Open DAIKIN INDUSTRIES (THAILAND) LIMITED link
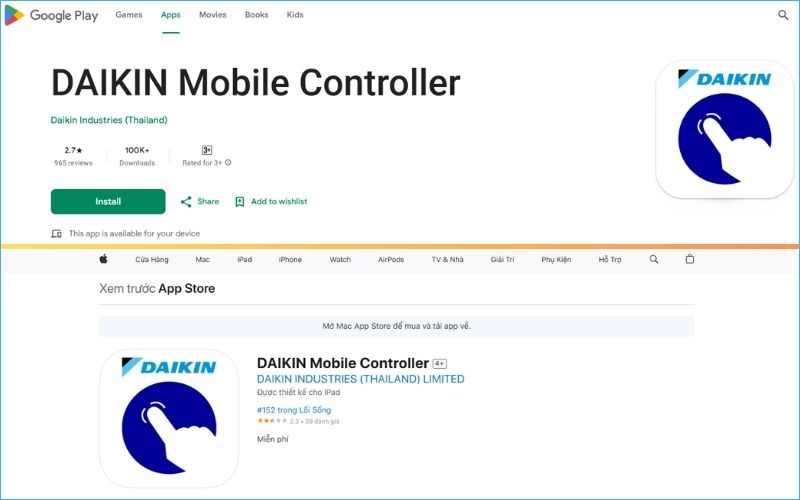800x500 pixels. pos(360,380)
